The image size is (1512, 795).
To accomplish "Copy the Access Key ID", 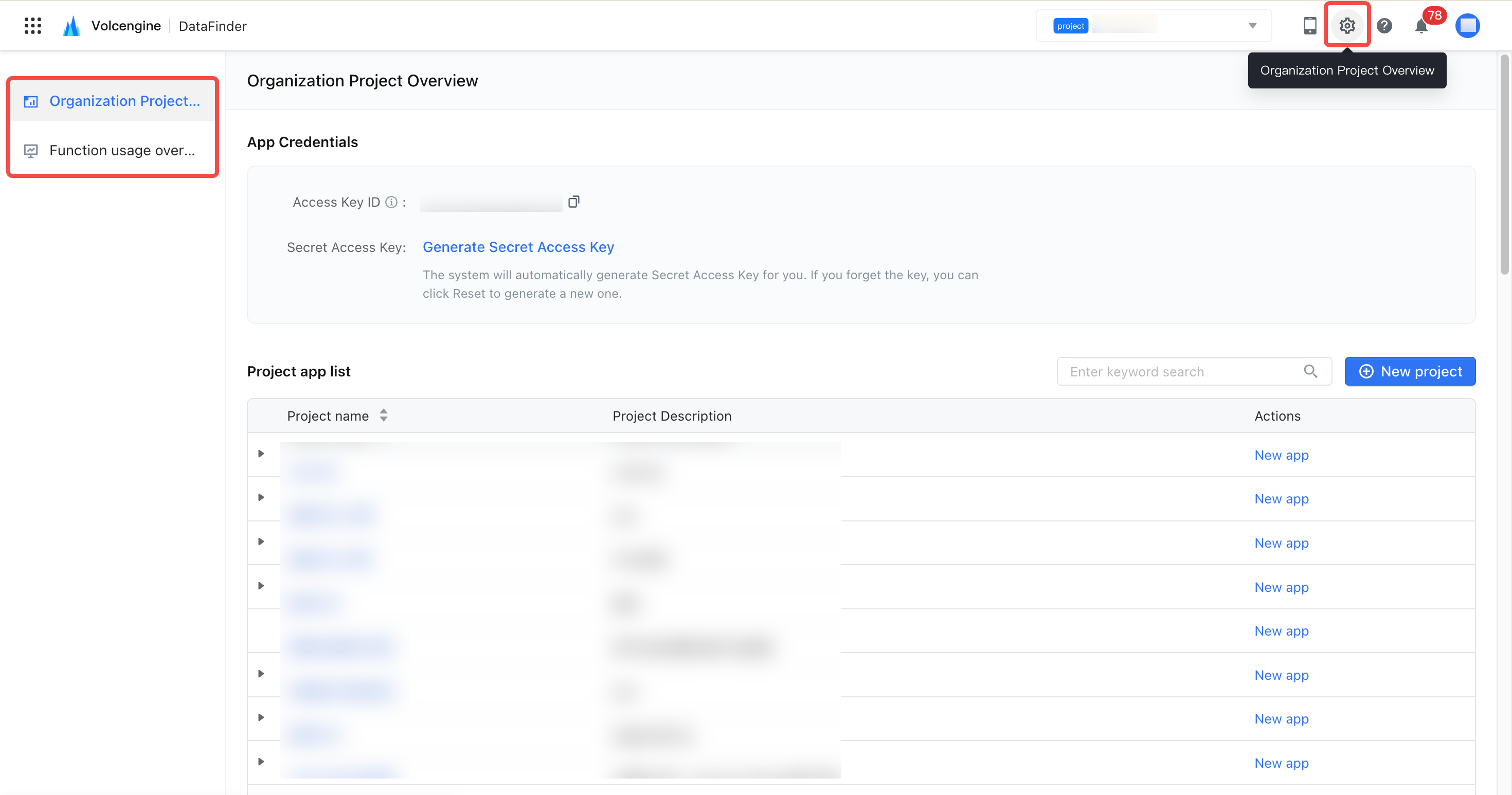I will coord(573,202).
